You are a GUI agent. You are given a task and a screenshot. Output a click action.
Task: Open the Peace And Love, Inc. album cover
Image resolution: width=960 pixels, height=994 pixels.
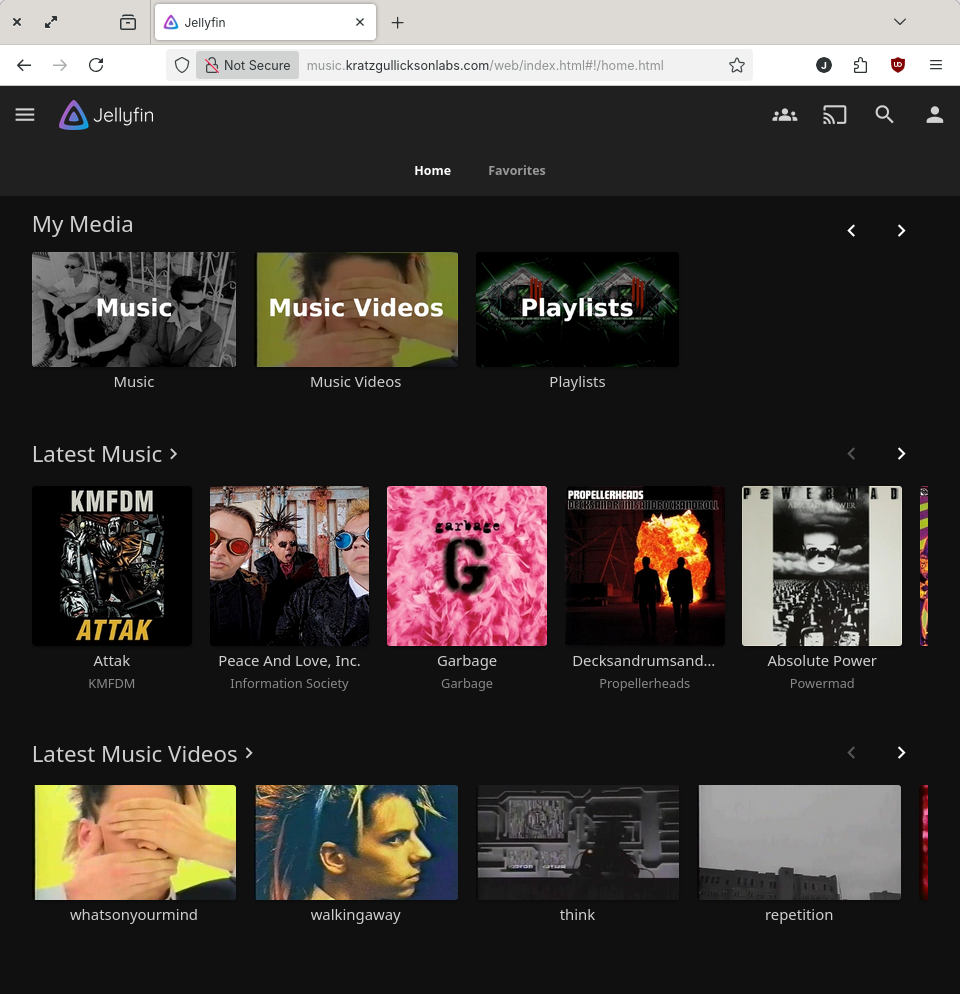pos(289,566)
